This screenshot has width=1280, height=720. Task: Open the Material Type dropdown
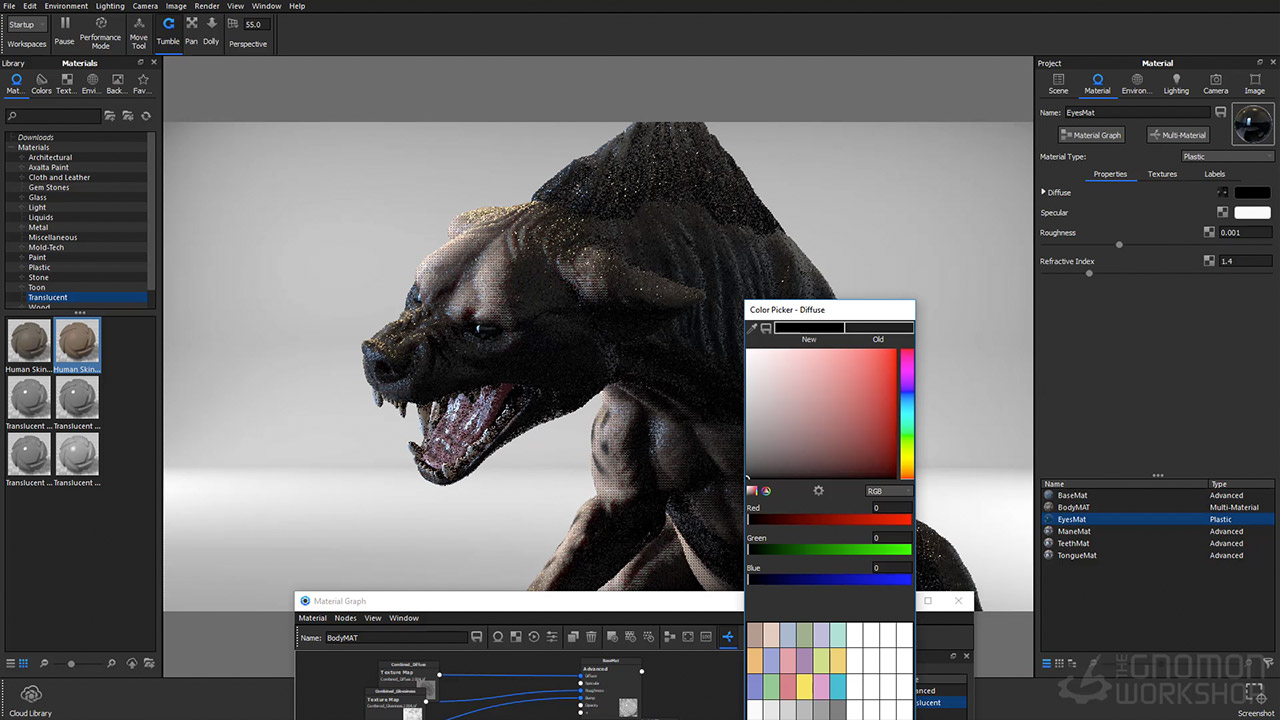pos(1227,156)
